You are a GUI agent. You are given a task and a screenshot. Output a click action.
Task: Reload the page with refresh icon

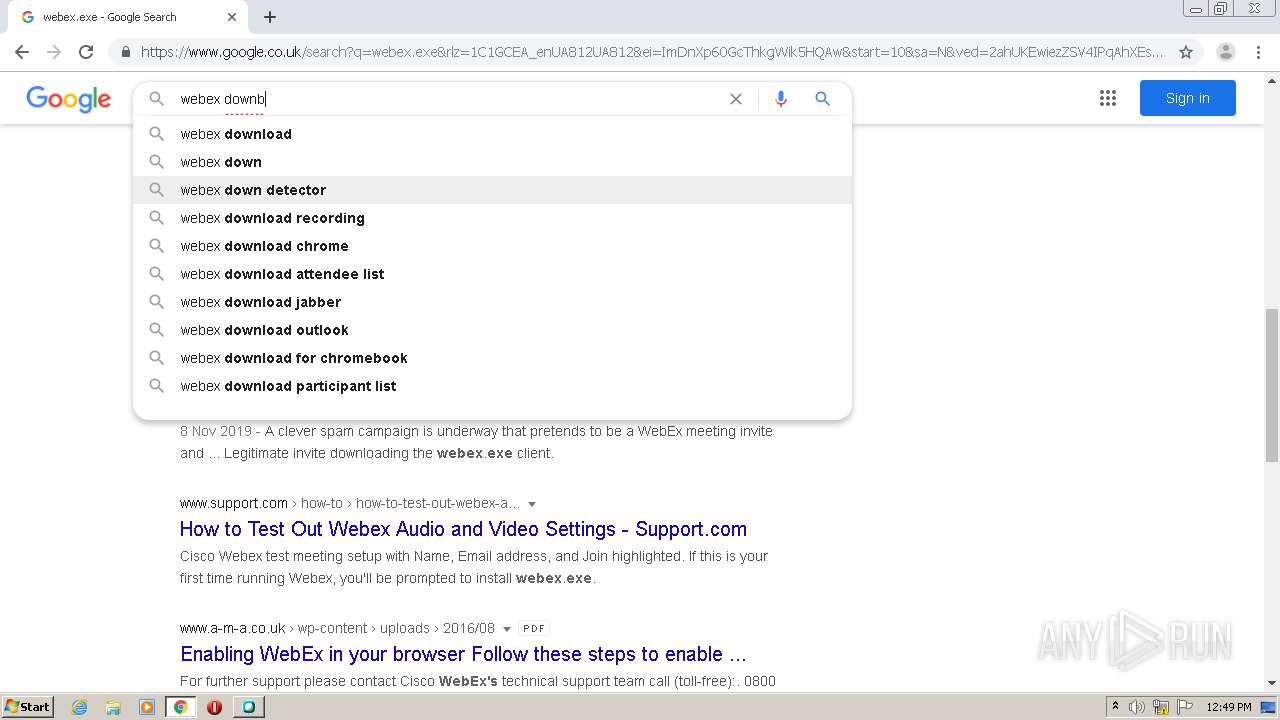[x=86, y=52]
